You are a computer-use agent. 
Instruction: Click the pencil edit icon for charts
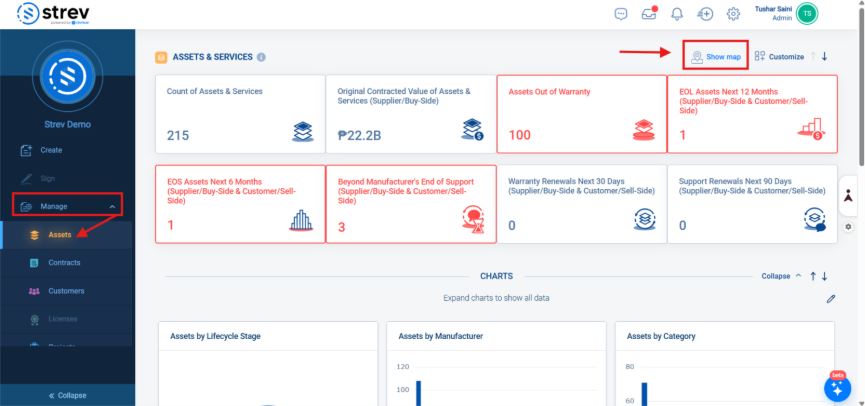click(830, 298)
